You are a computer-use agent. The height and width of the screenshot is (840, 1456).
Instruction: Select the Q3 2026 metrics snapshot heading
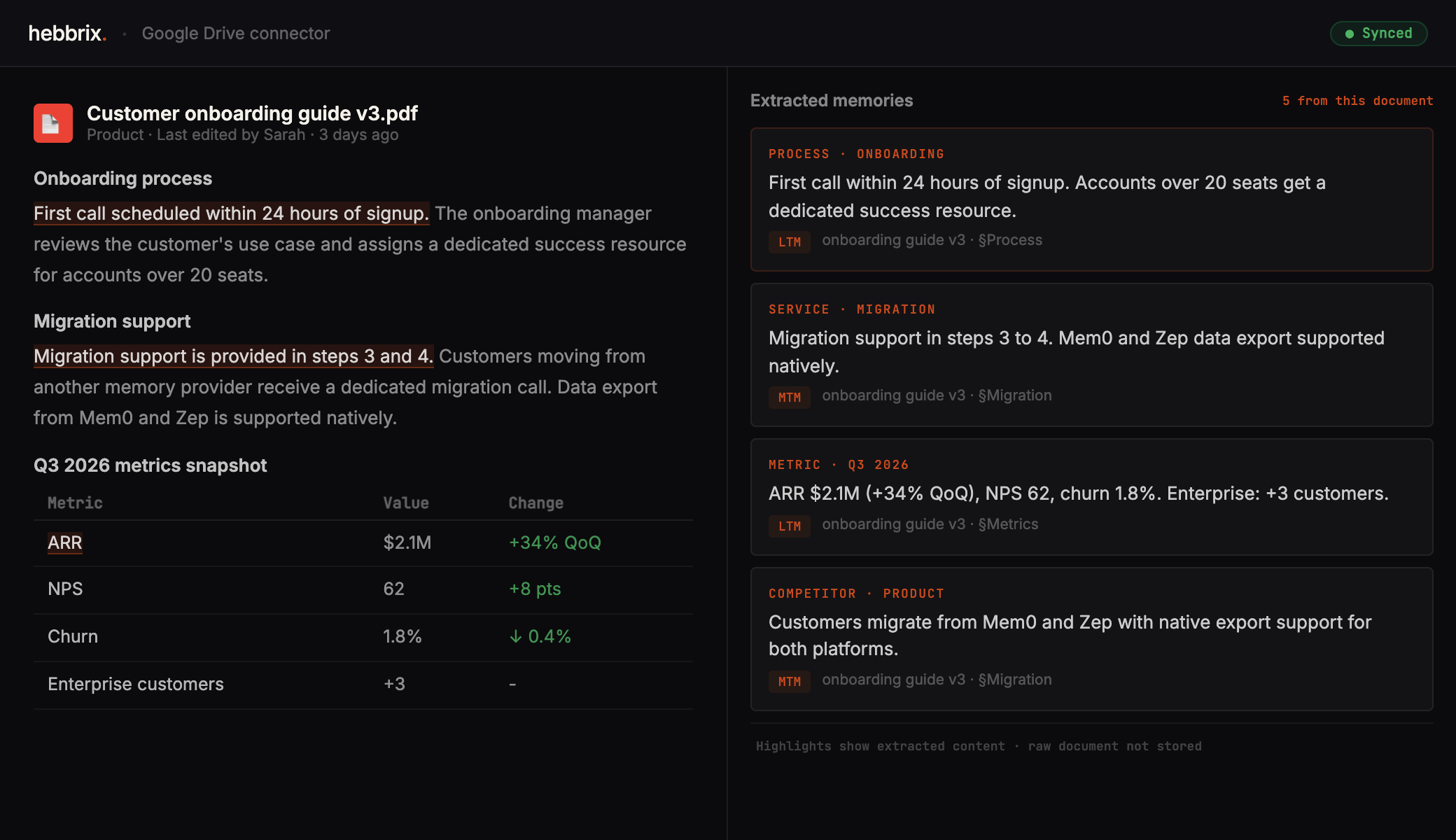[150, 465]
